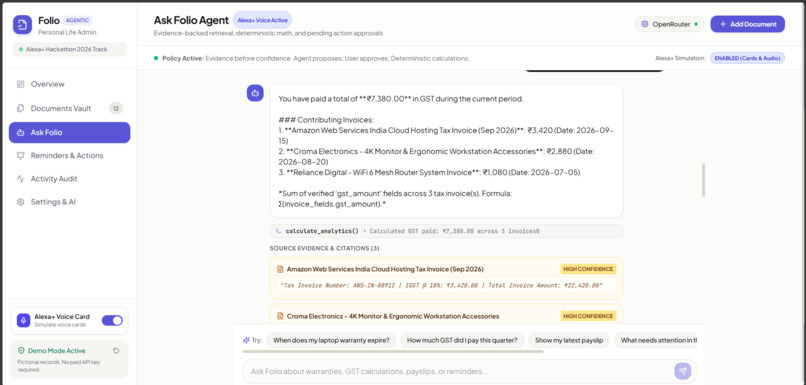Click the Alexa+ Voice Active badge
Image resolution: width=806 pixels, height=385 pixels.
click(x=262, y=20)
